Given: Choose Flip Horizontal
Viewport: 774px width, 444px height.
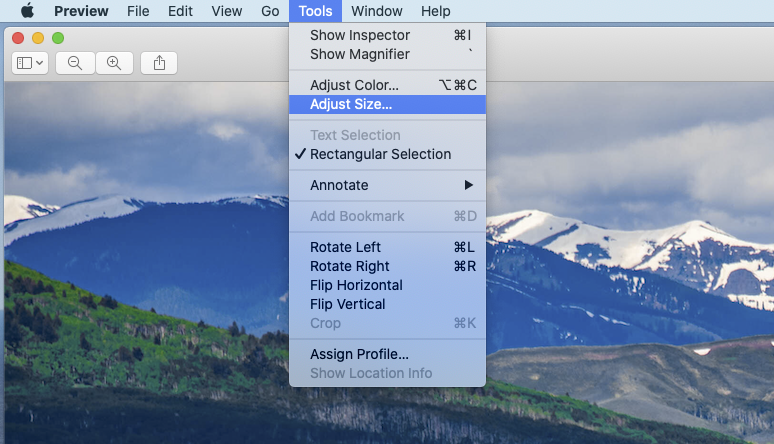Looking at the screenshot, I should click(x=387, y=285).
